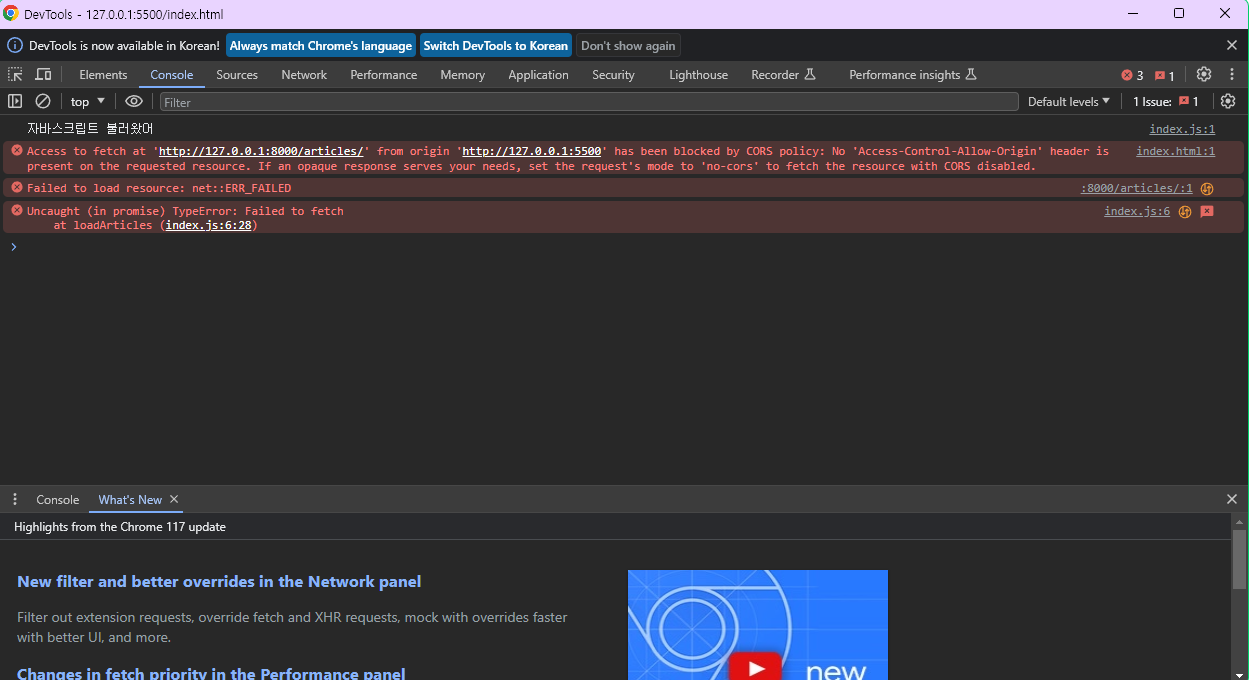Open the drawer three-dot menu

pos(15,499)
